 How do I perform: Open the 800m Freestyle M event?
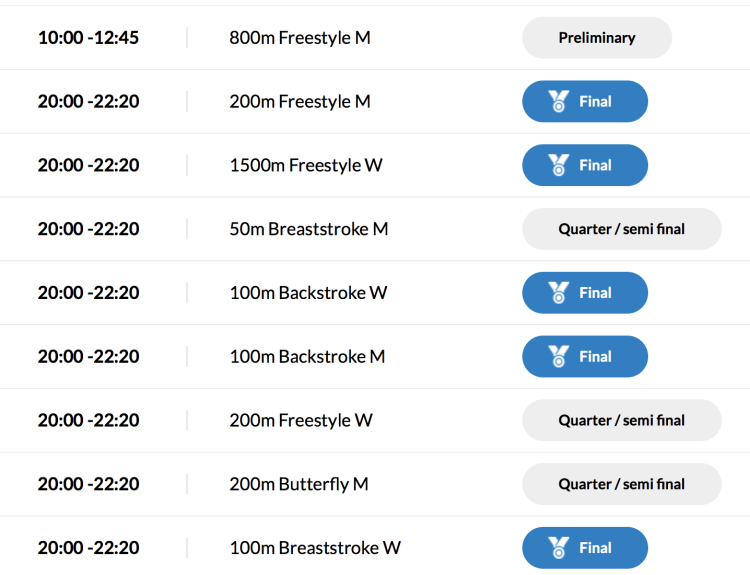click(300, 38)
